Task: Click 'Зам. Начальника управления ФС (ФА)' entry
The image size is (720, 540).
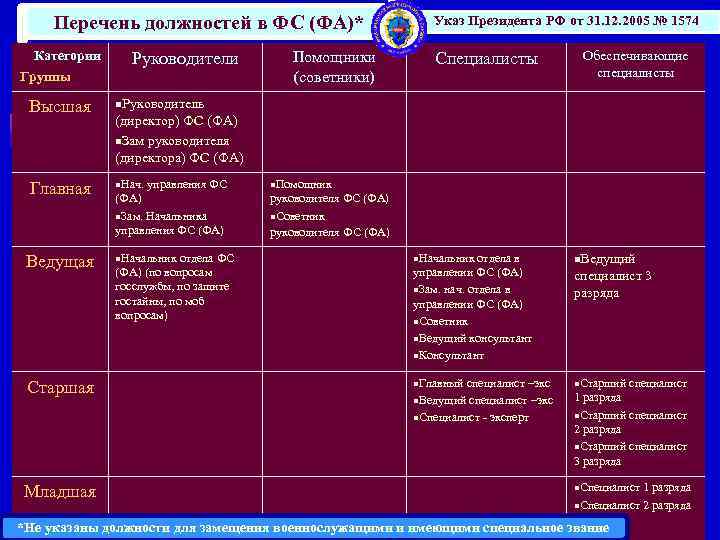Action: [169, 223]
